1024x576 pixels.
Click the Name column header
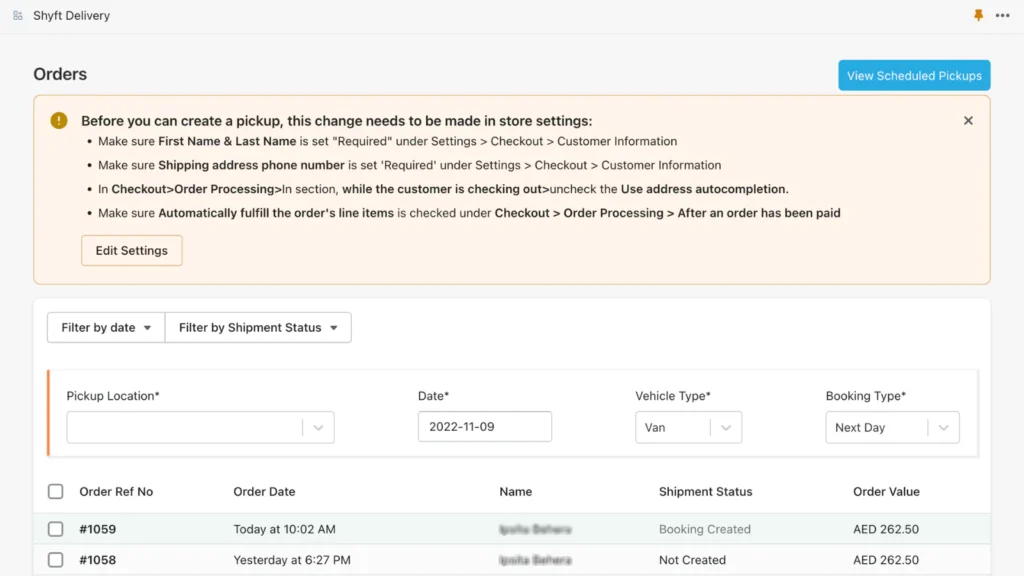coord(515,492)
